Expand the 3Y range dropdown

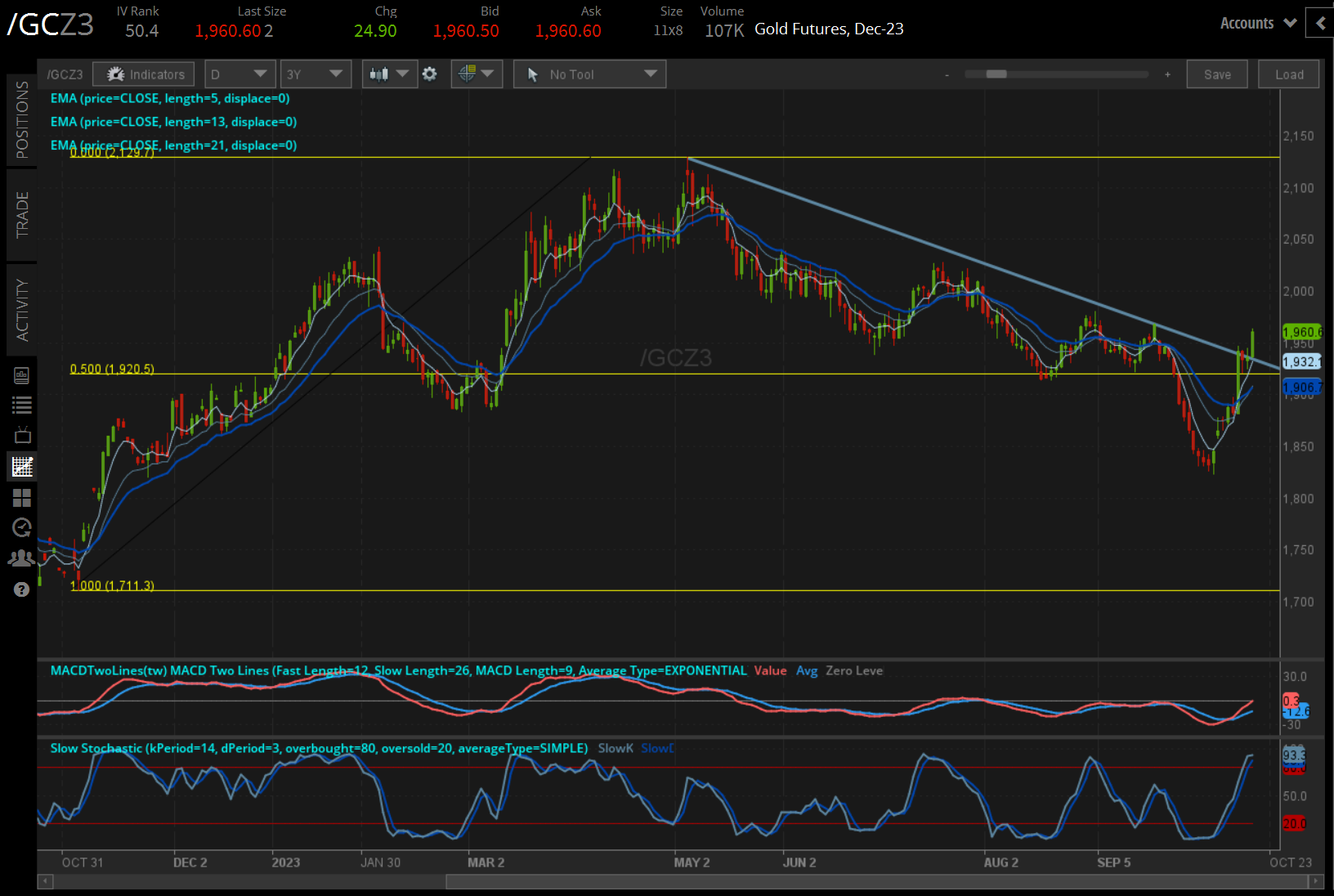315,74
